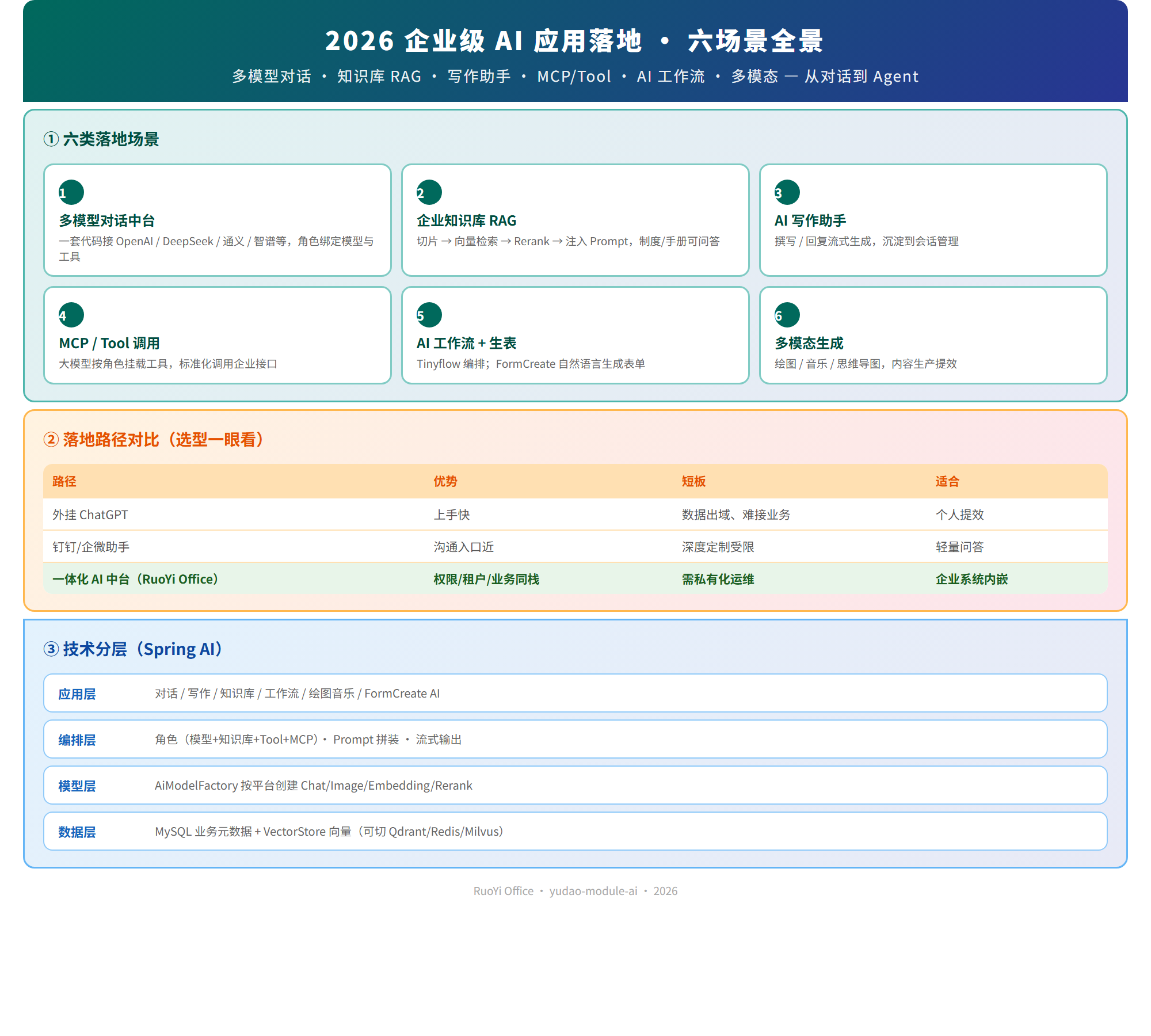This screenshot has width=1151, height=1036.
Task: Click the section heading 六类落地场景
Action: click(x=101, y=139)
